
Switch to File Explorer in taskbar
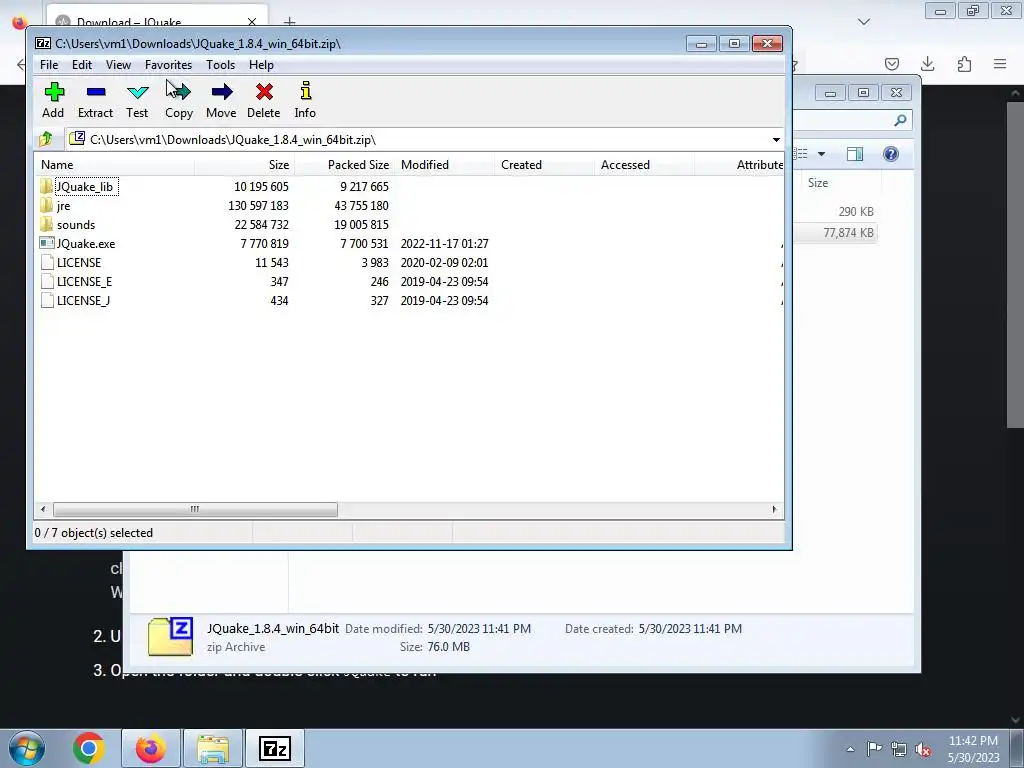(213, 748)
